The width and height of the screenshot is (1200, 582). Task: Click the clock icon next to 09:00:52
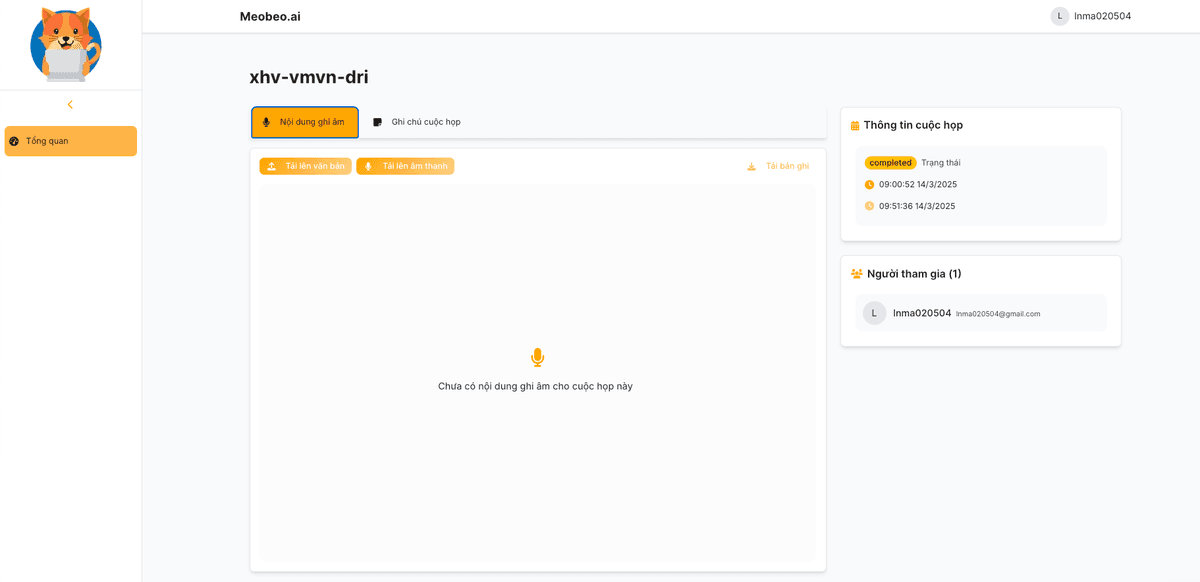(x=869, y=185)
